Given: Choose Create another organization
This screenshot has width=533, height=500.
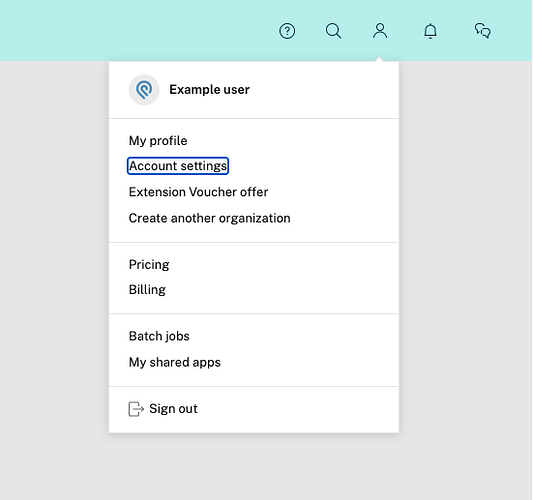Looking at the screenshot, I should click(x=210, y=218).
